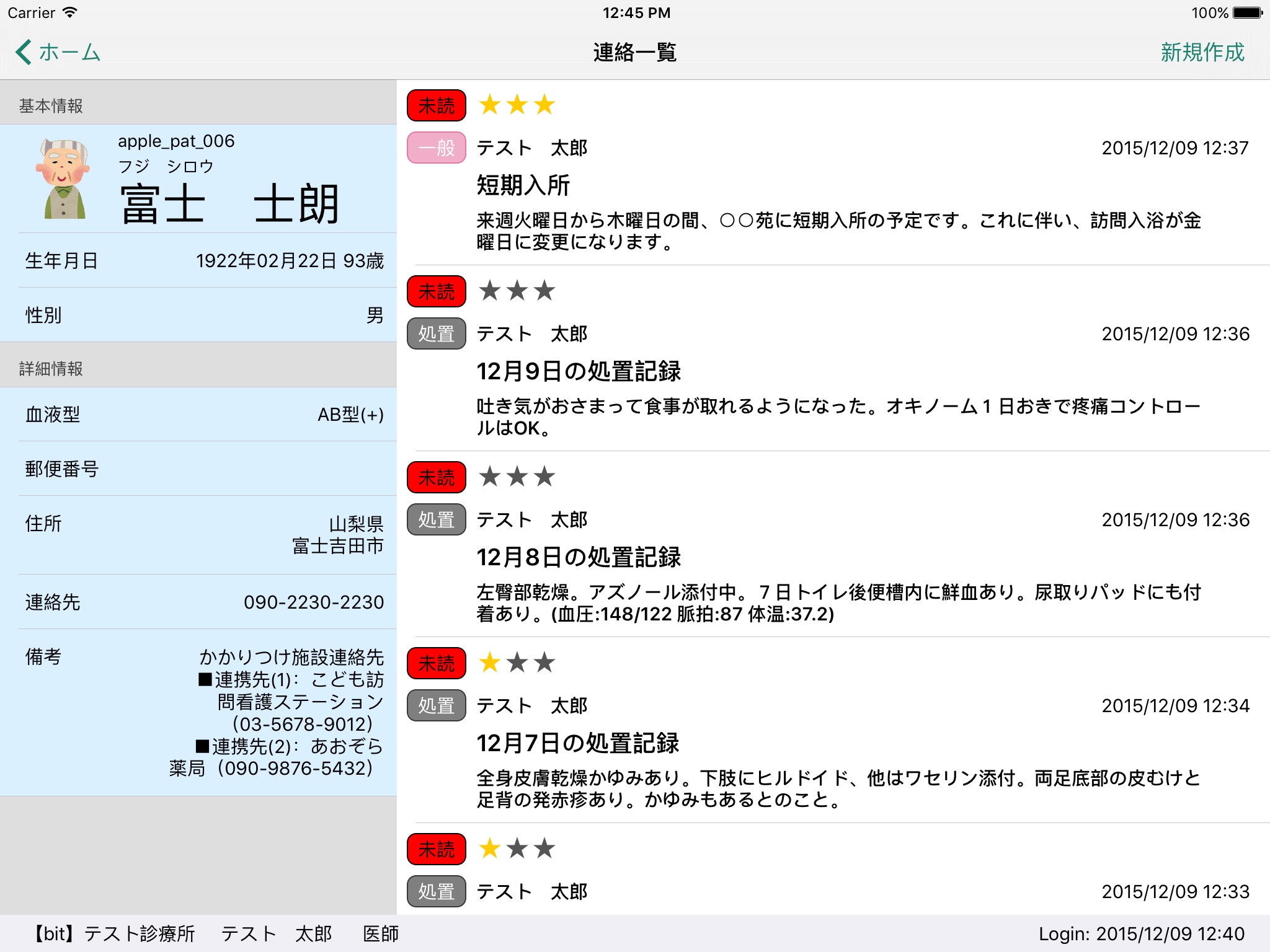Screen dimensions: 1270x952
Task: Tap the battery indicator in status bar
Action: pyautogui.click(x=1247, y=13)
